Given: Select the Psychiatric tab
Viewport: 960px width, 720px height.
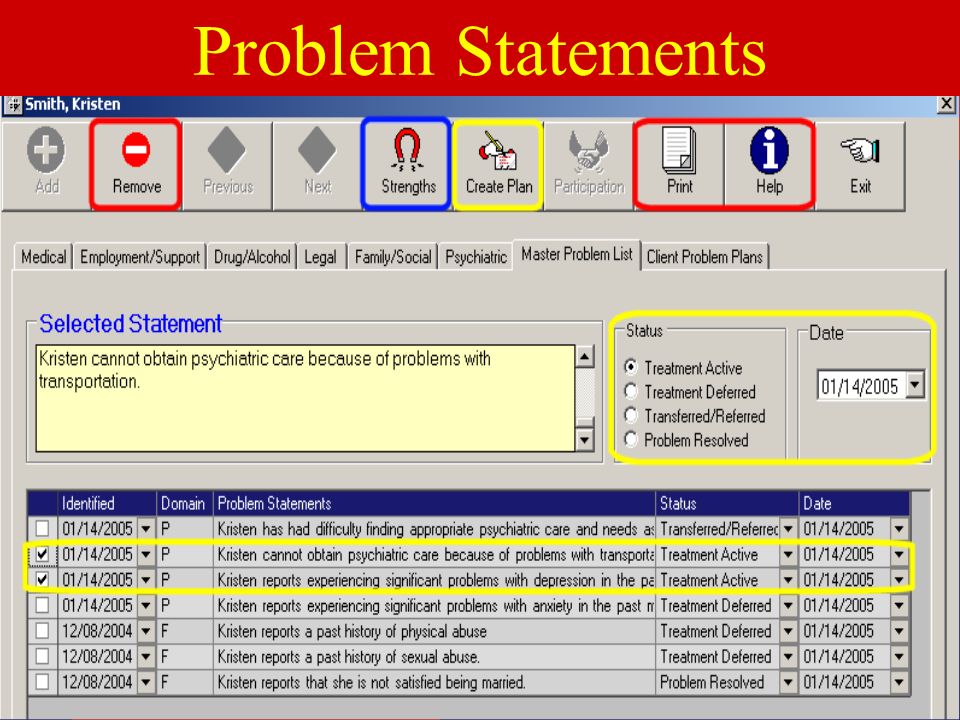Looking at the screenshot, I should pos(476,257).
